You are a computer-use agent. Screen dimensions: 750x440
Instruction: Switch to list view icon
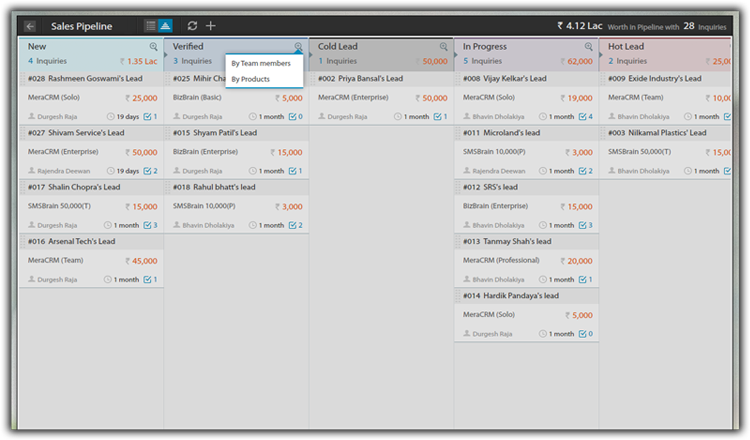click(x=150, y=25)
